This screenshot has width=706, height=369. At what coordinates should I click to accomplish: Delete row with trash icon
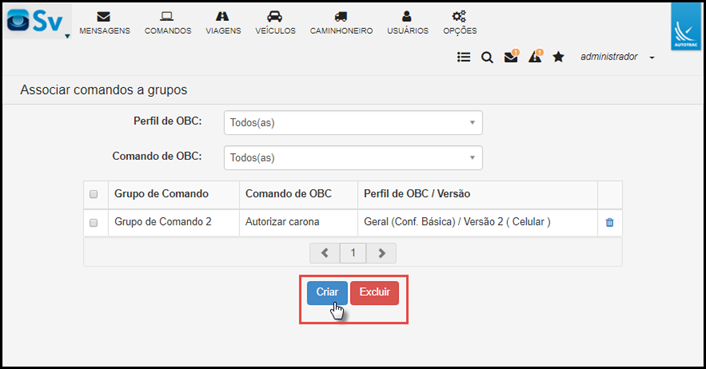(610, 222)
